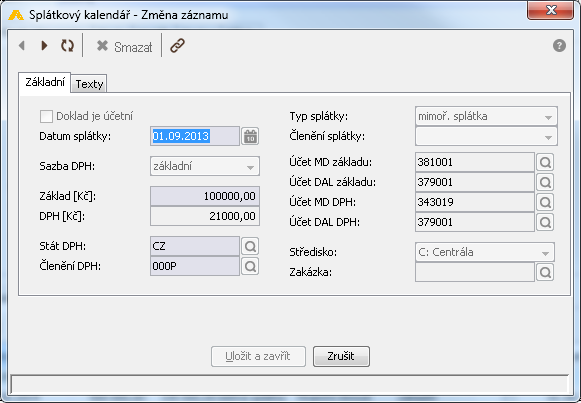Image resolution: width=581 pixels, height=403 pixels.
Task: Search Stát DPH lookup magnifier
Action: [x=250, y=246]
